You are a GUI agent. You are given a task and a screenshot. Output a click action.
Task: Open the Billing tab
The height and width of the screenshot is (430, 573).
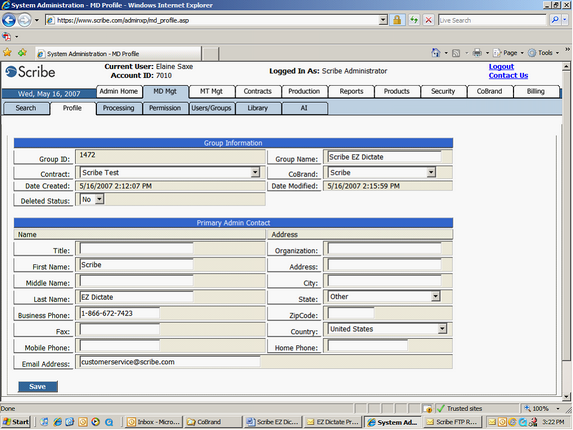pos(536,91)
